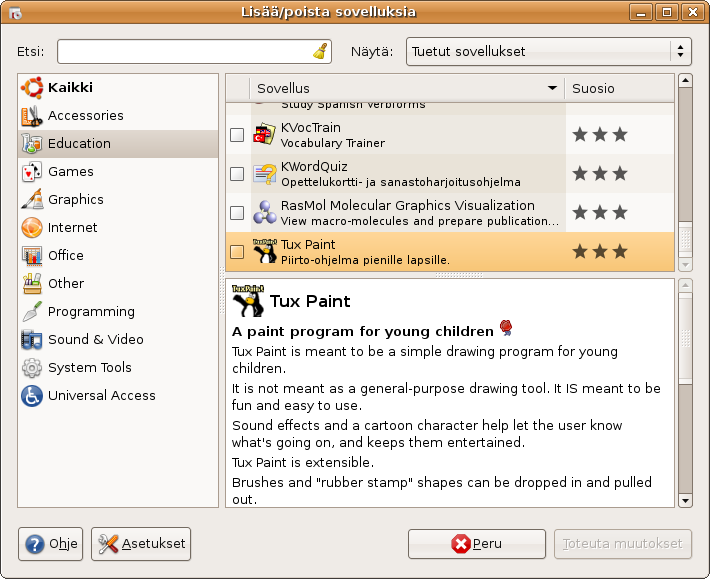The width and height of the screenshot is (710, 579).
Task: Click the Tux Paint icon in the list row
Action: pos(264,251)
